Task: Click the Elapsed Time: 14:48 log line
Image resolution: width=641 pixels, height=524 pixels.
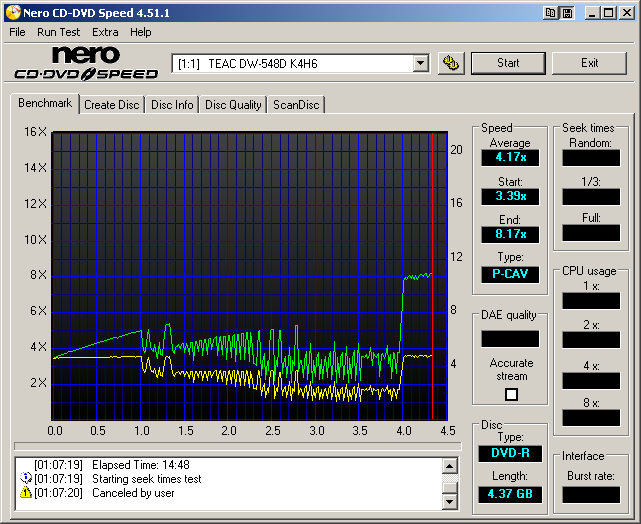Action: pyautogui.click(x=141, y=465)
